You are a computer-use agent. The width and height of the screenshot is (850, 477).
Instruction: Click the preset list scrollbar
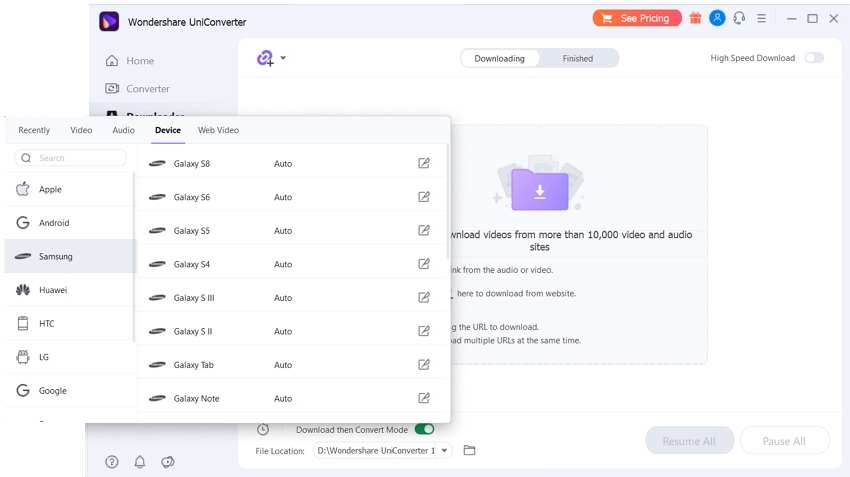click(x=448, y=202)
